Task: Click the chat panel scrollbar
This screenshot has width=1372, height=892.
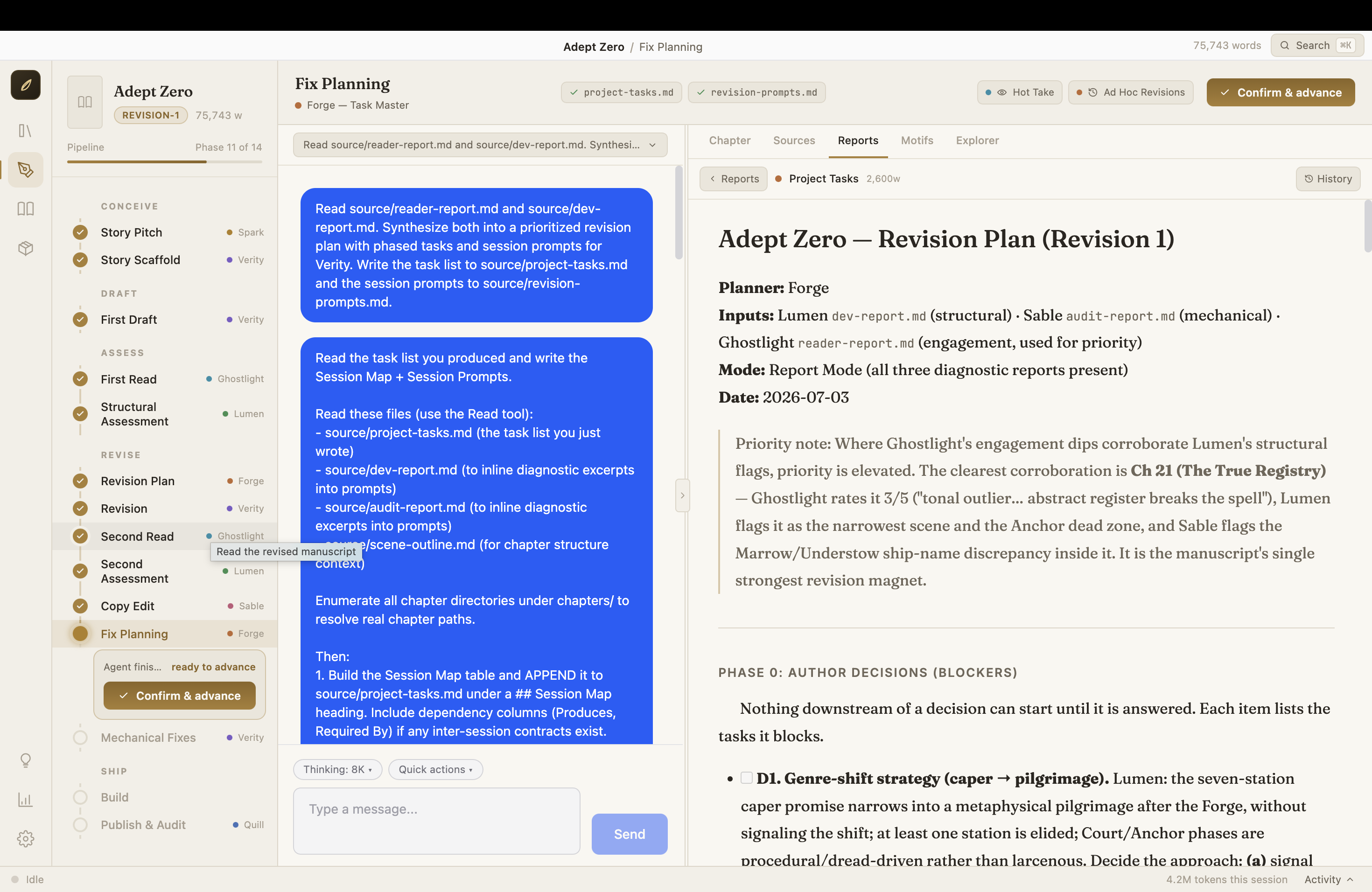Action: point(679,213)
